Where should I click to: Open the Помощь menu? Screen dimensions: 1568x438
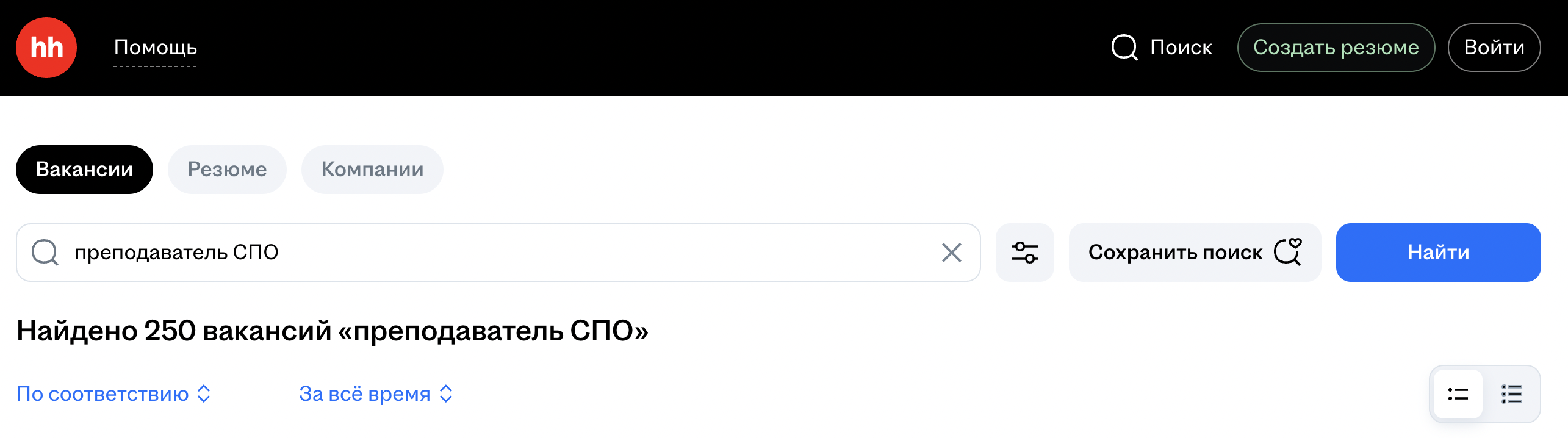(x=156, y=48)
